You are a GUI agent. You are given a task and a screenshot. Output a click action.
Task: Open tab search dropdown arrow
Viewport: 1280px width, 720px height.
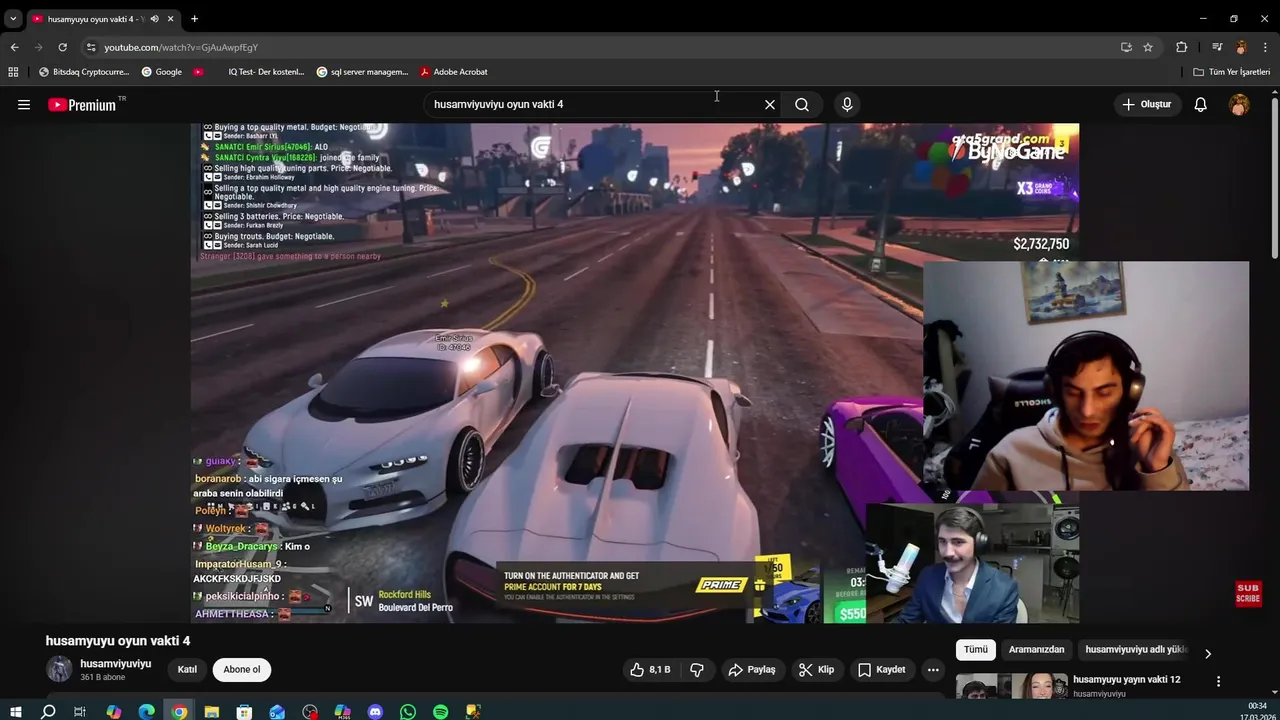(13, 19)
